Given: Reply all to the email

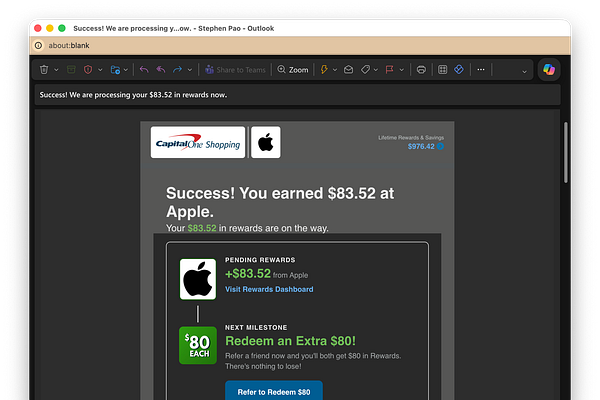Looking at the screenshot, I should [x=161, y=70].
